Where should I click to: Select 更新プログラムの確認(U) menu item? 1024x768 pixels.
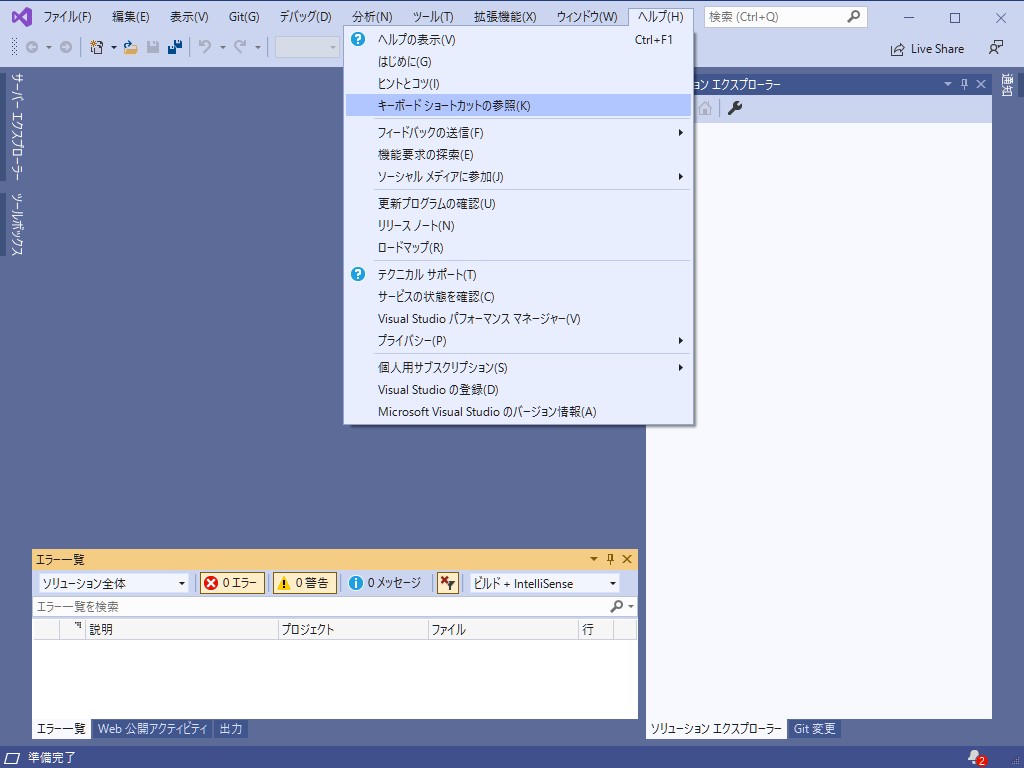pyautogui.click(x=518, y=204)
